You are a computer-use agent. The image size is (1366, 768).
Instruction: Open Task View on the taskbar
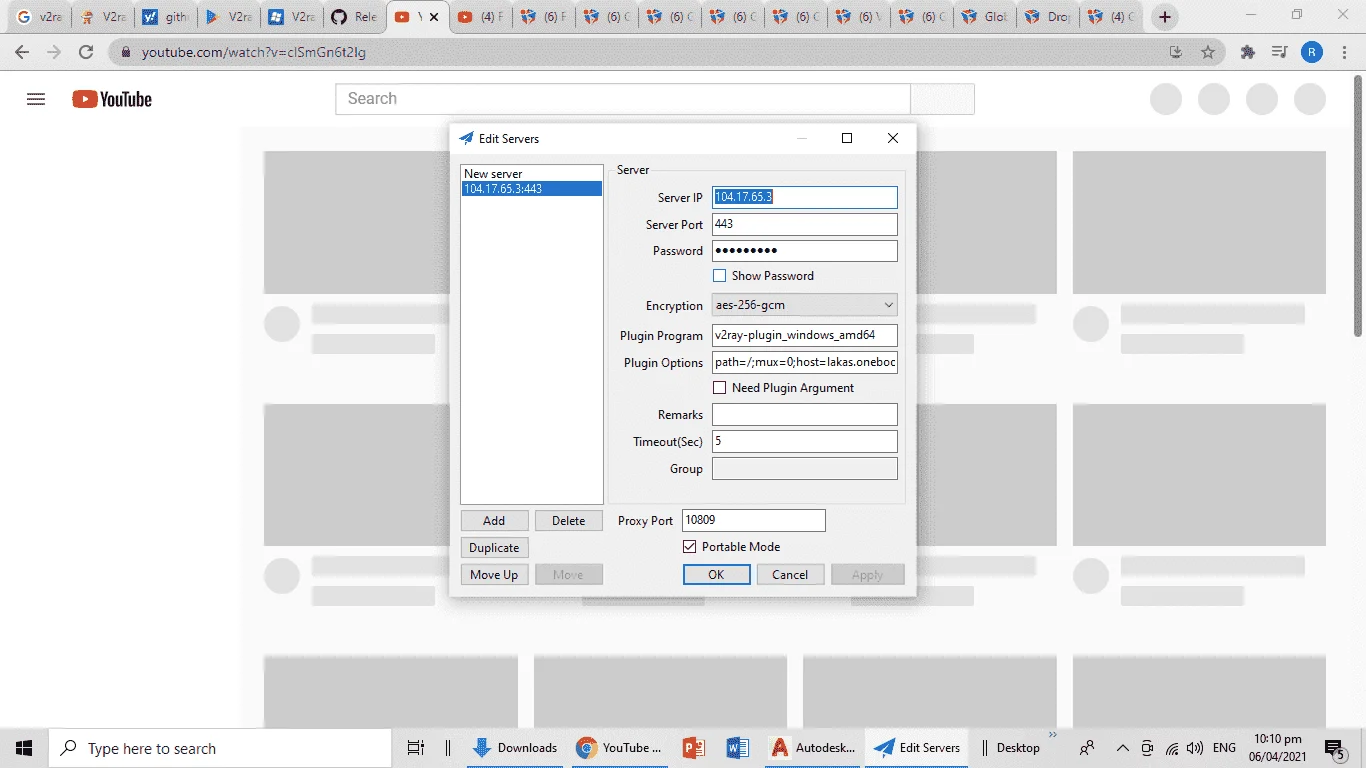click(x=415, y=748)
